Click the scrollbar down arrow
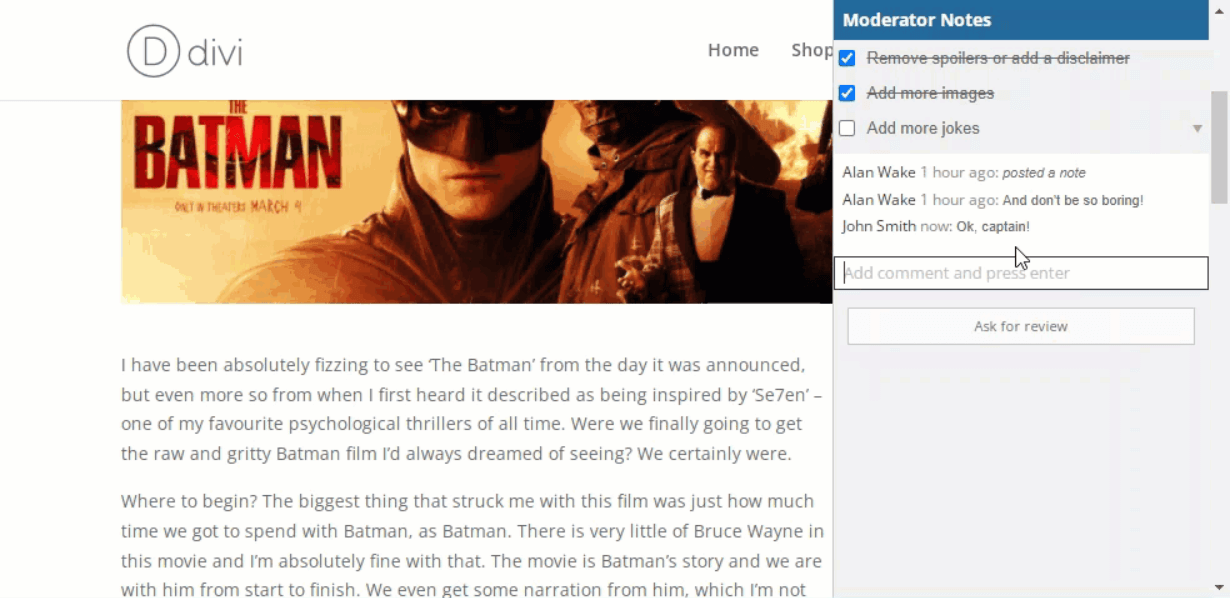 [1219, 587]
